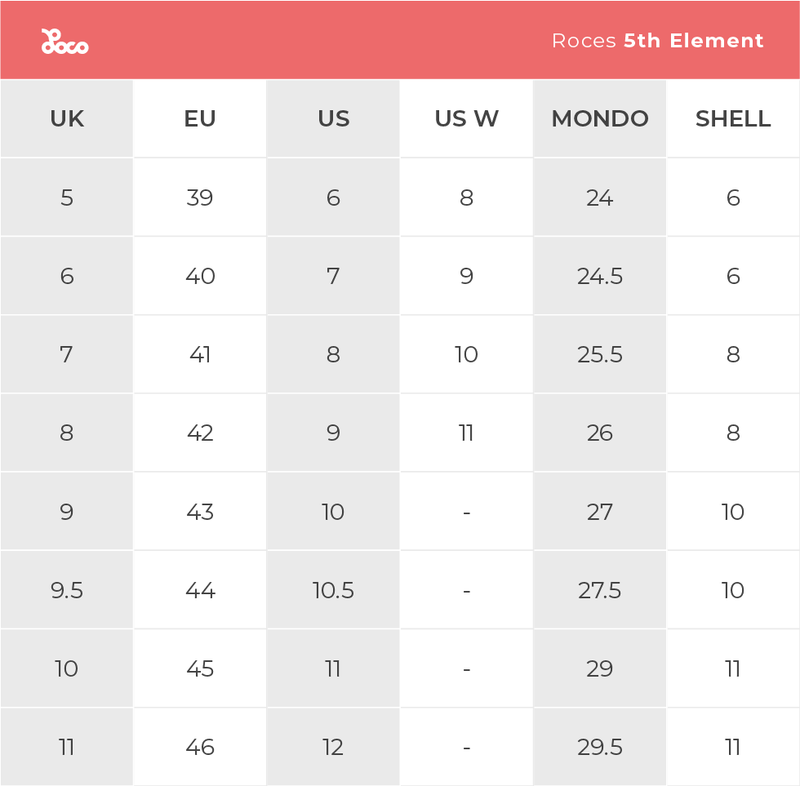The height and width of the screenshot is (786, 800).
Task: Select the EU column header
Action: click(x=200, y=119)
